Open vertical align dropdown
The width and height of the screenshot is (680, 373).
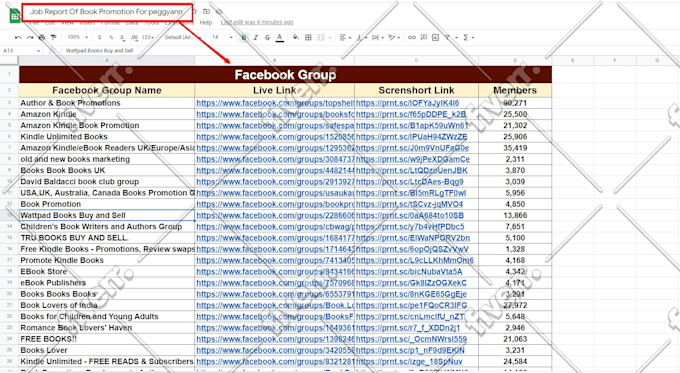[x=361, y=38]
